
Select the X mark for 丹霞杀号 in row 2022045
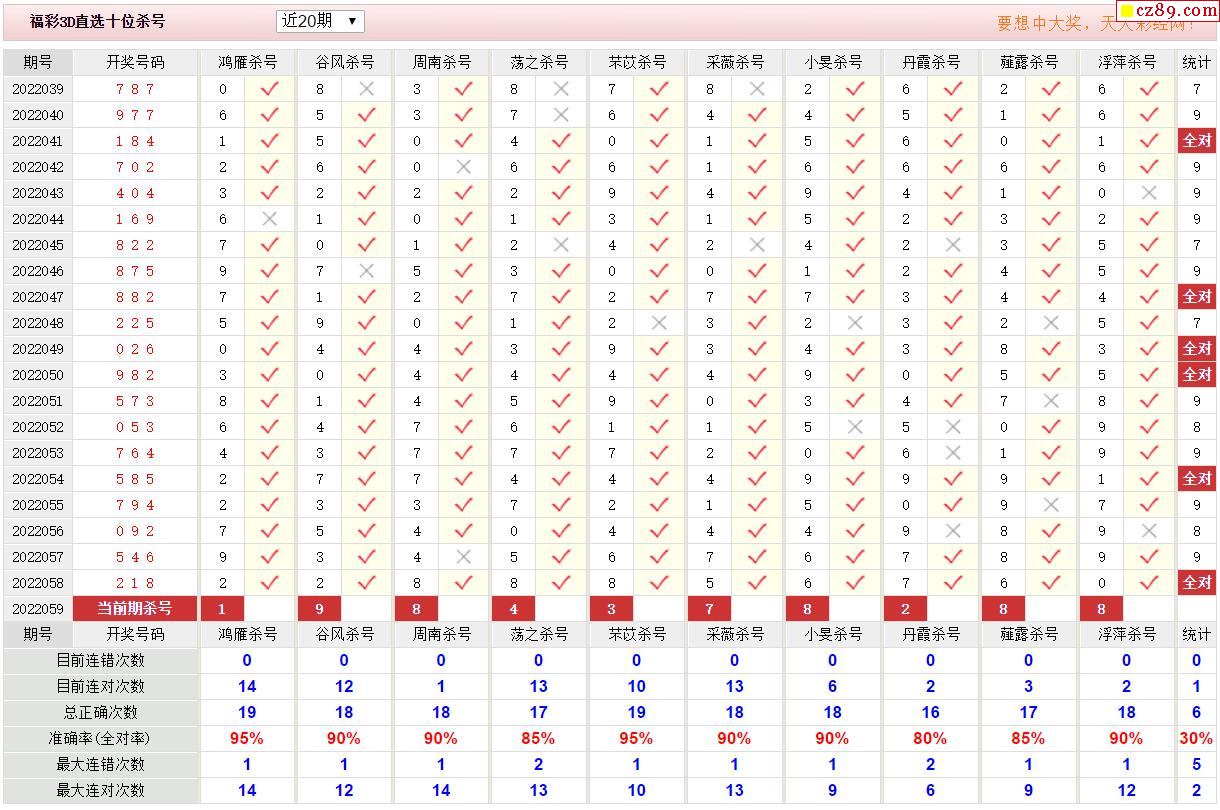[x=953, y=245]
